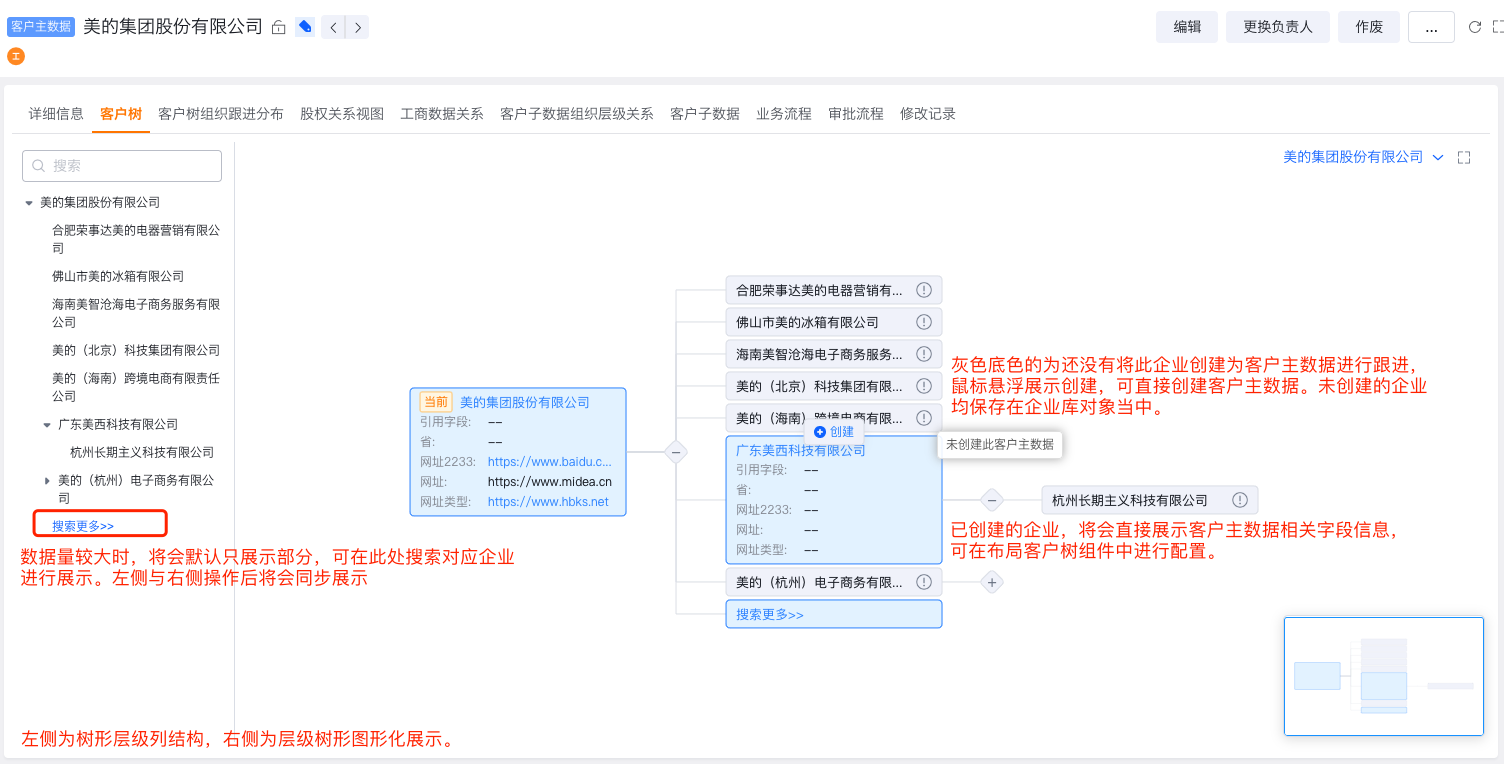This screenshot has height=764, width=1504.
Task: Select 合肥荣事达美的电器营销有限公司 in left tree
Action: point(136,239)
